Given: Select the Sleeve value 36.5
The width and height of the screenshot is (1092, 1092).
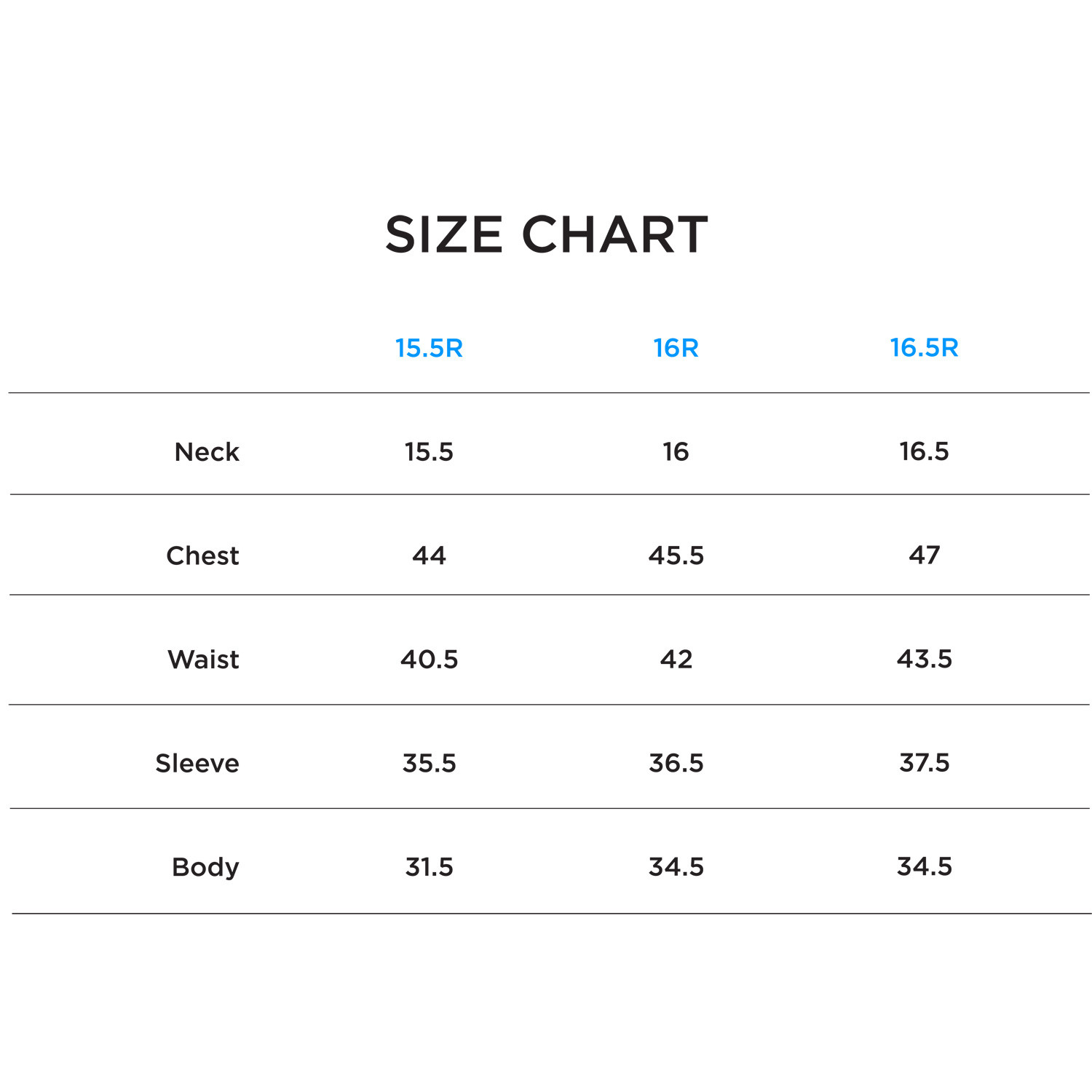Looking at the screenshot, I should pos(676,763).
